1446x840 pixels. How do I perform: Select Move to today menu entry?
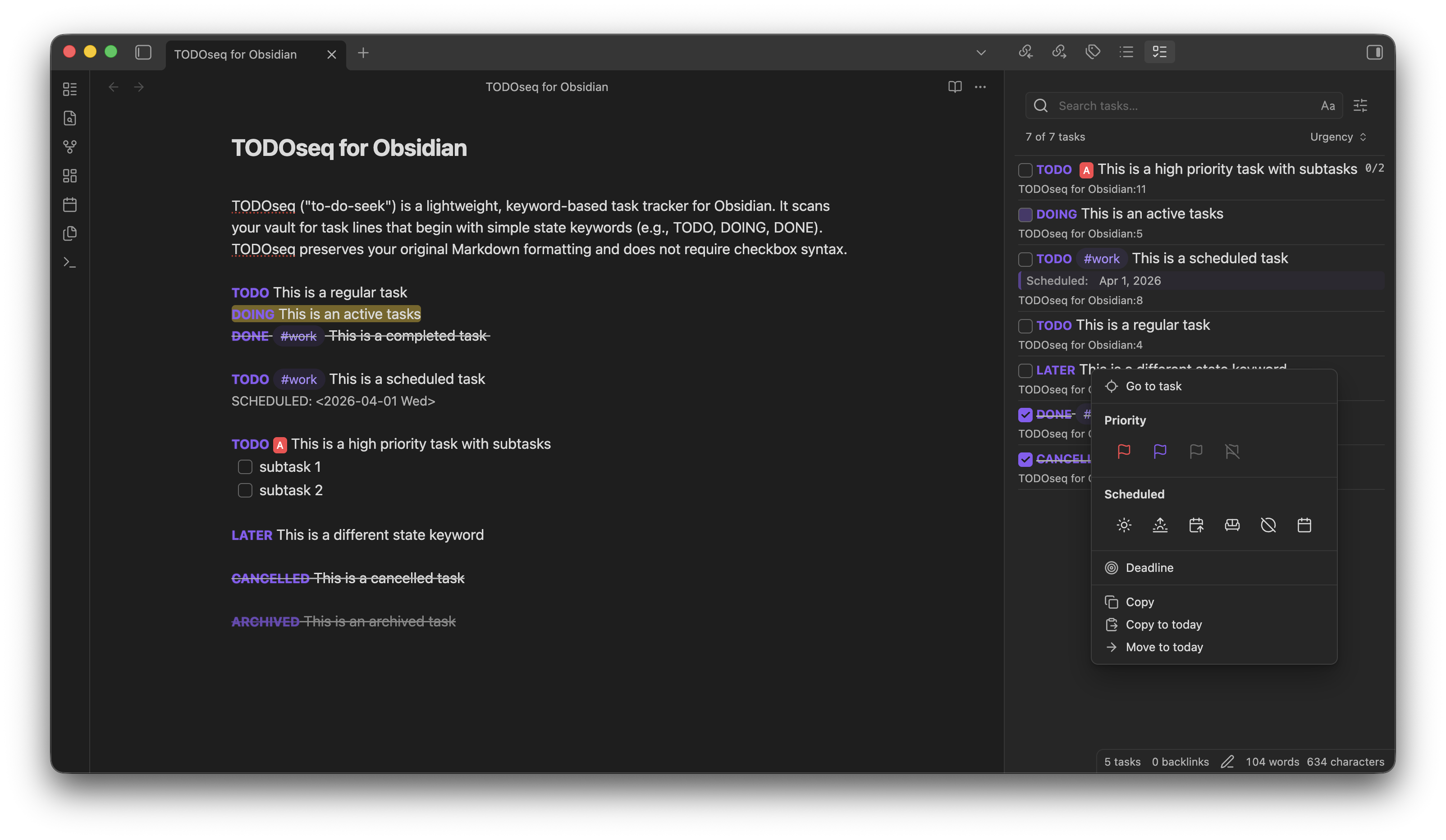point(1164,647)
